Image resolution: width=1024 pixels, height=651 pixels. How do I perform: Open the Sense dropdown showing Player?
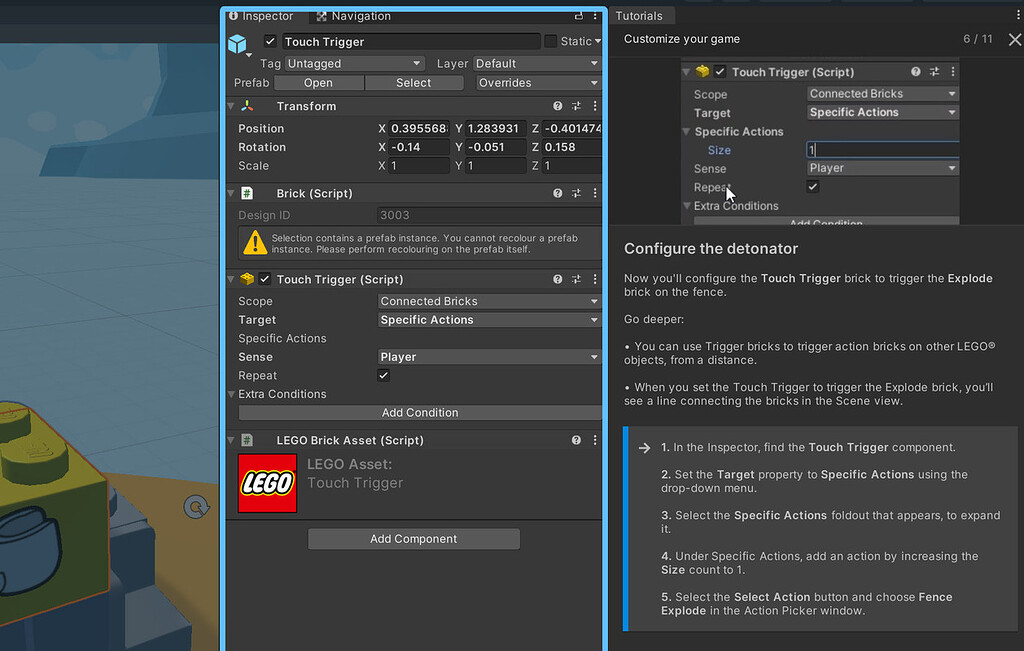488,356
